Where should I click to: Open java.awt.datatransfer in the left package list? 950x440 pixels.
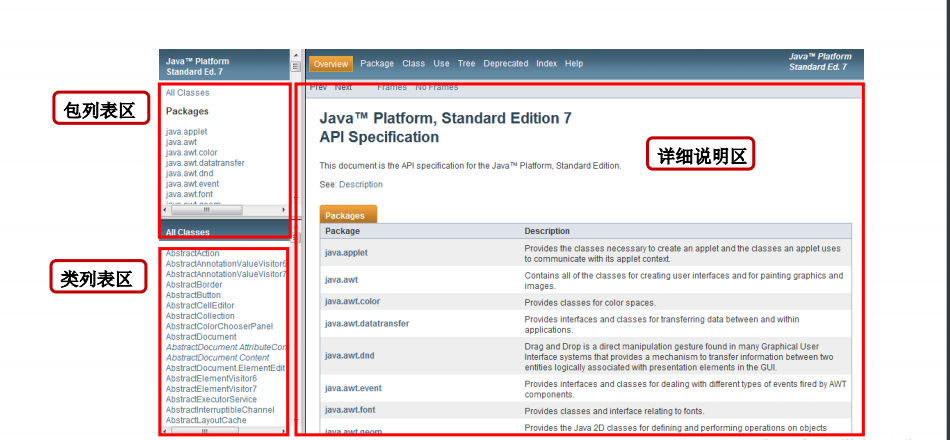(205, 162)
